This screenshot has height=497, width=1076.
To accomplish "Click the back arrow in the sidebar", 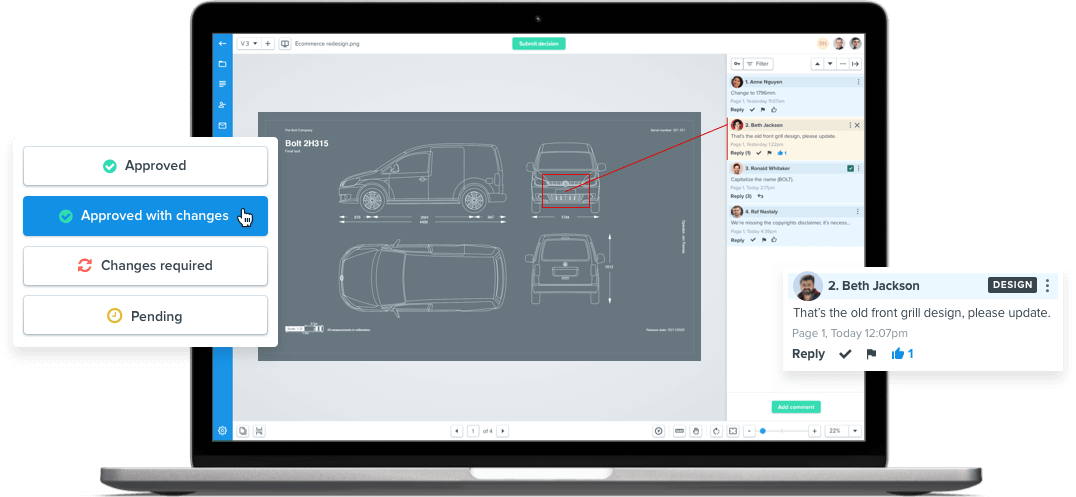I will [x=222, y=44].
